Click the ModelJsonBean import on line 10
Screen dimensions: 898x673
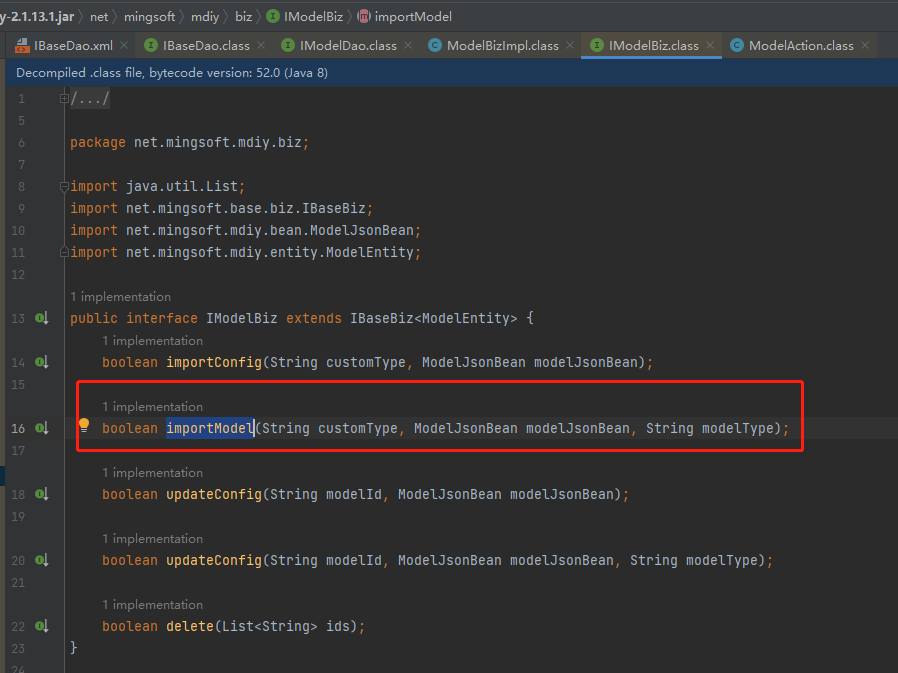[x=246, y=230]
